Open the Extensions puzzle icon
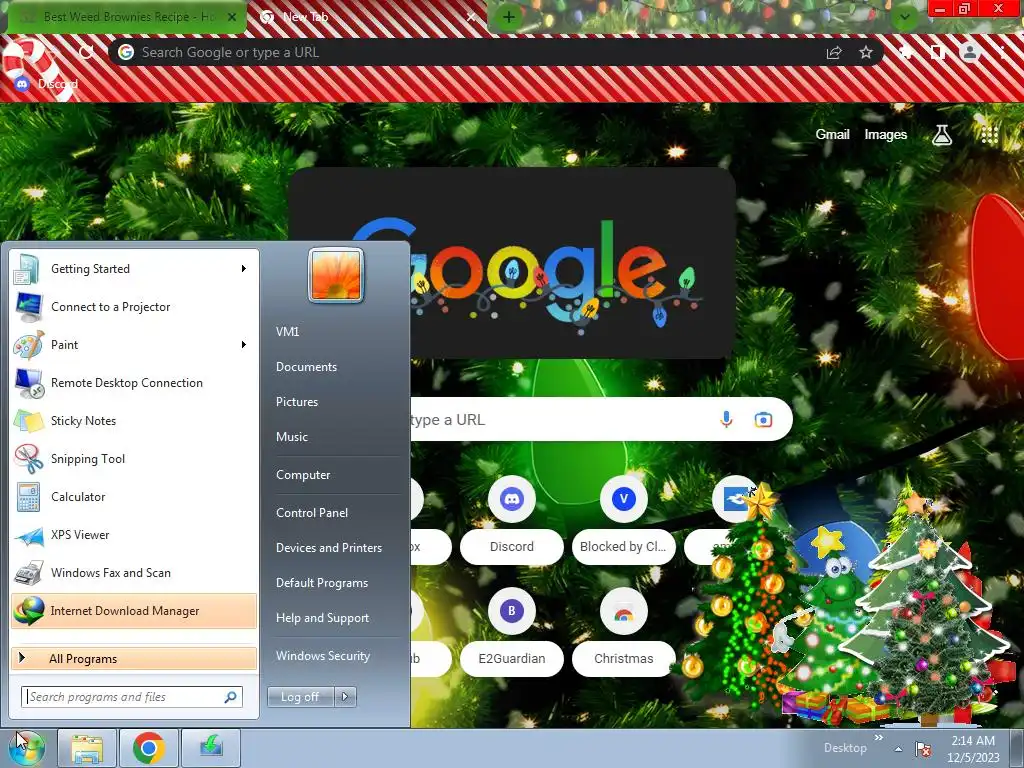Viewport: 1024px width, 768px height. (906, 52)
